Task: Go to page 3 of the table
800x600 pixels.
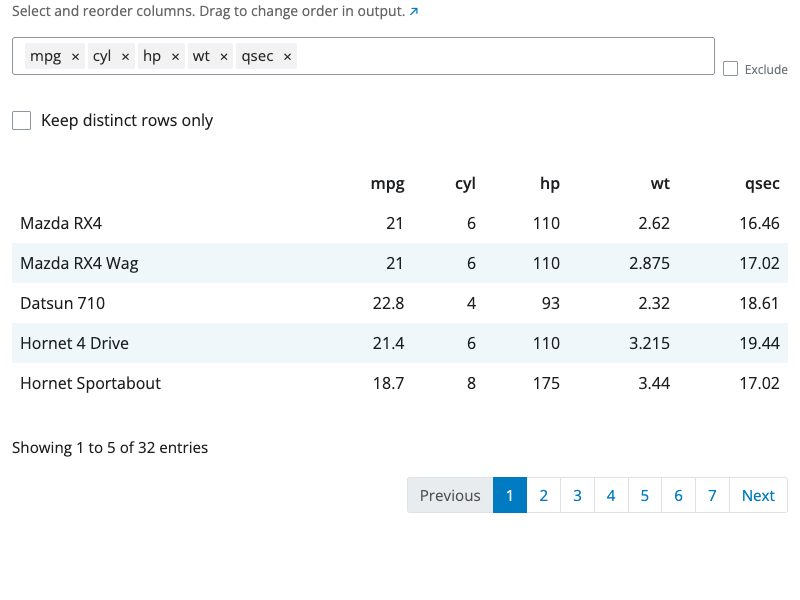Action: [577, 495]
